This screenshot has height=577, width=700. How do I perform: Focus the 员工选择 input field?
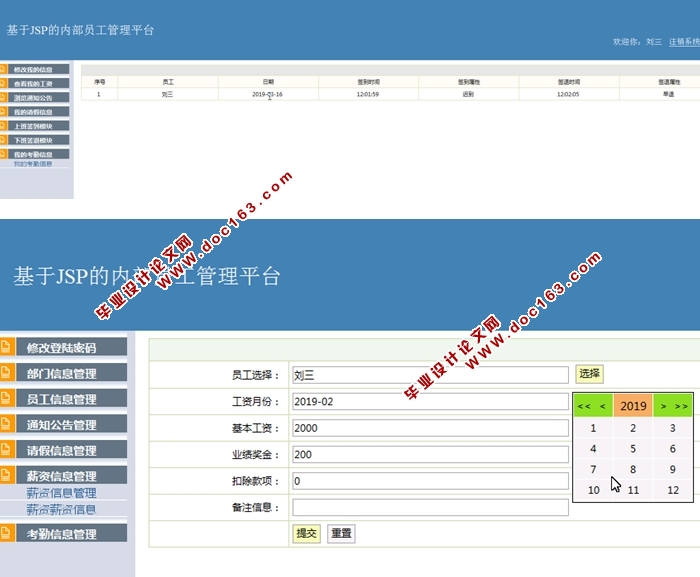point(430,375)
